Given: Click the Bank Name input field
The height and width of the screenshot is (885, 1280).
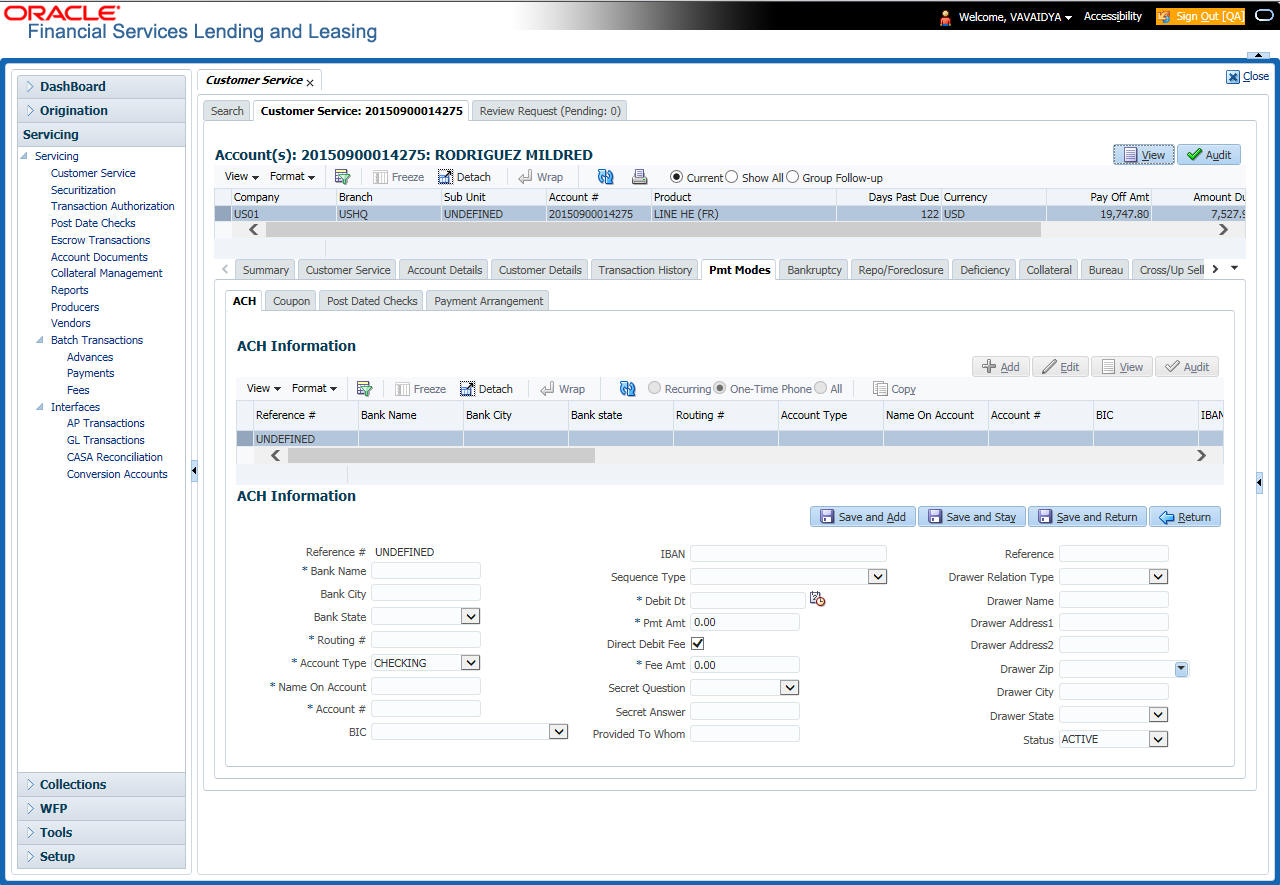Looking at the screenshot, I should pyautogui.click(x=426, y=571).
